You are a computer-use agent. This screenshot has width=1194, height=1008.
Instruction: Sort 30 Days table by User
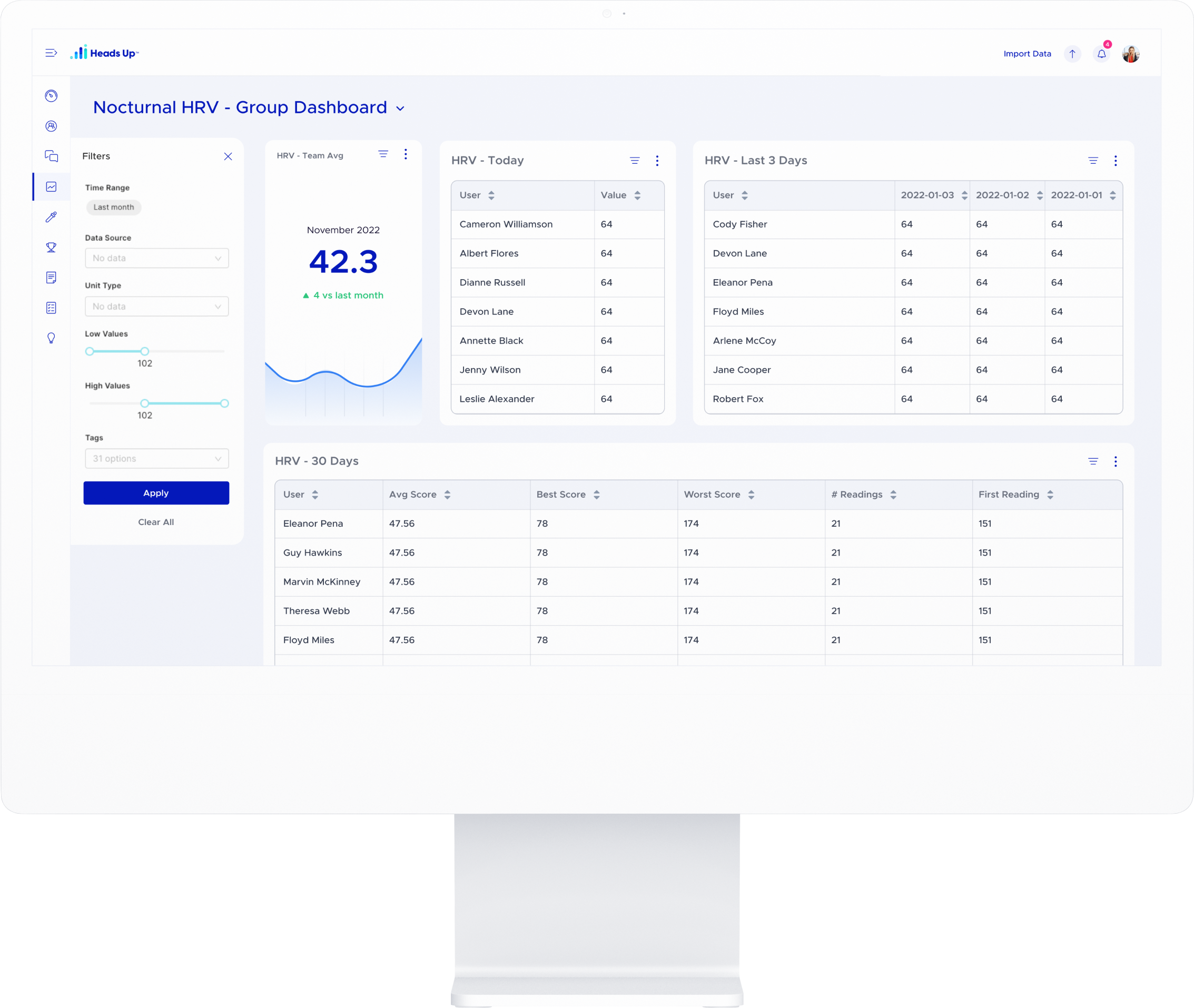[315, 495]
